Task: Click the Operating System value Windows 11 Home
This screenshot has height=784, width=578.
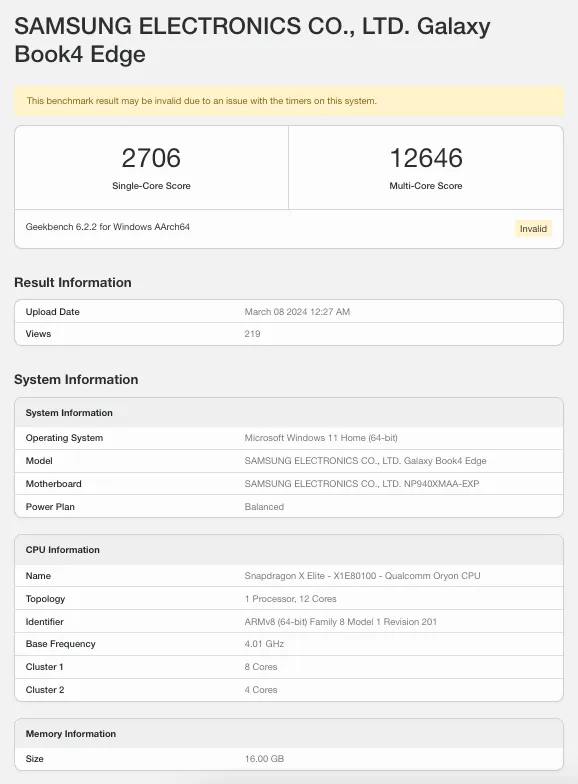Action: (x=321, y=438)
